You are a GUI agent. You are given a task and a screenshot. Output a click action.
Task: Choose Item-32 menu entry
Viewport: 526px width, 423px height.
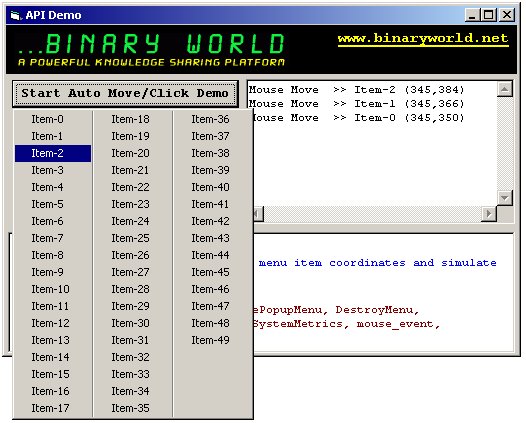(133, 357)
